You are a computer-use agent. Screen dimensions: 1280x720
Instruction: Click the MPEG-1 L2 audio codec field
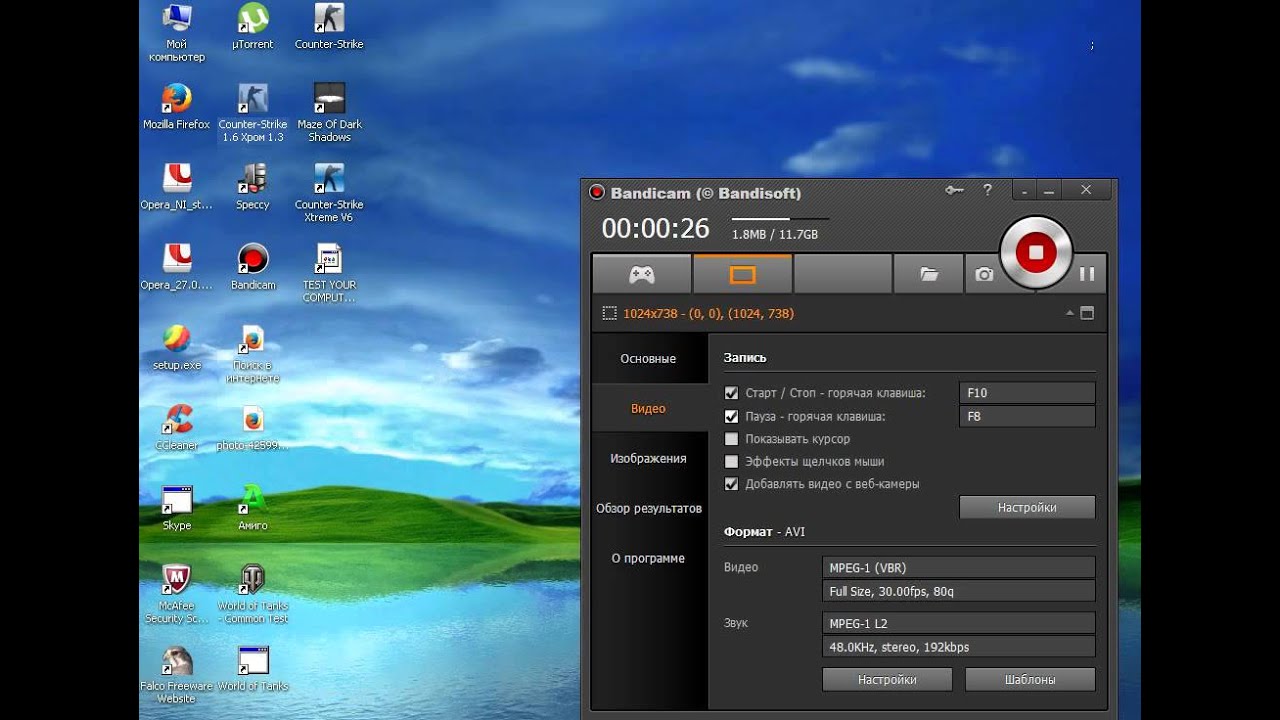[959, 623]
